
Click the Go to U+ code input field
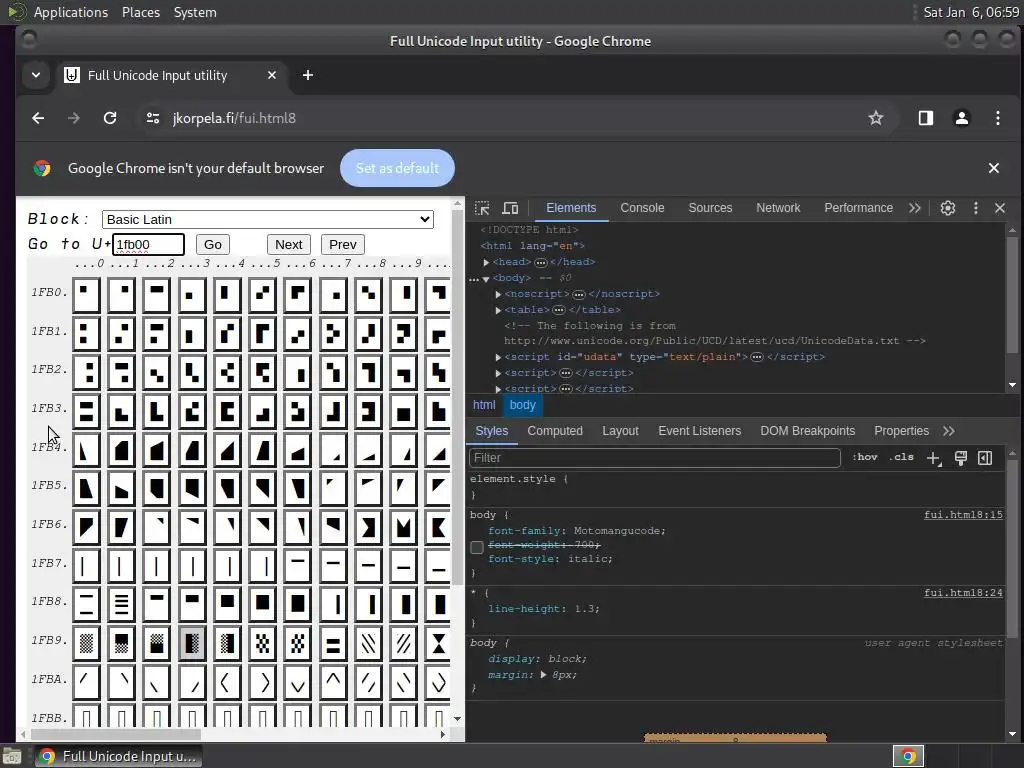click(148, 245)
